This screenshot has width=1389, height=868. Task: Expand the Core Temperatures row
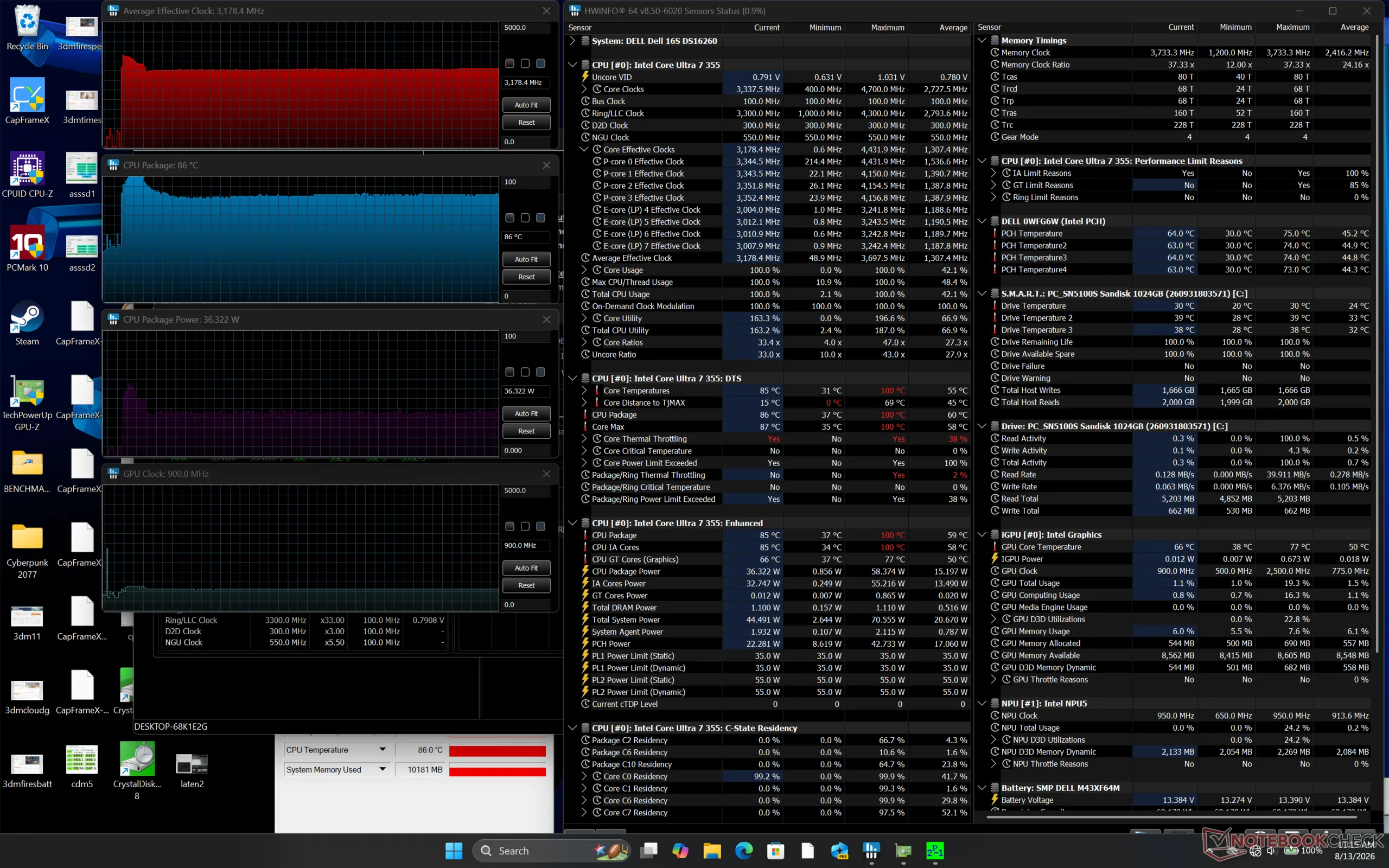[584, 391]
